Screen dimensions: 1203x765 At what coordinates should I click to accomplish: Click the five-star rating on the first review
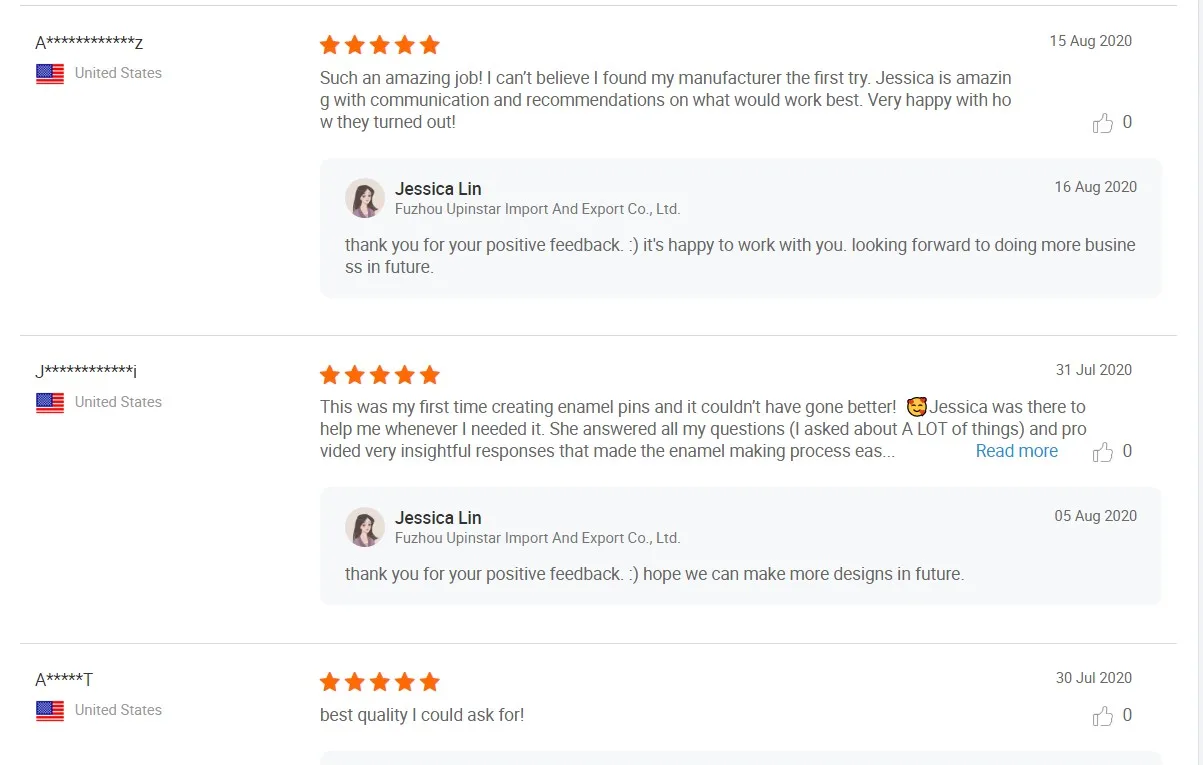pos(379,45)
